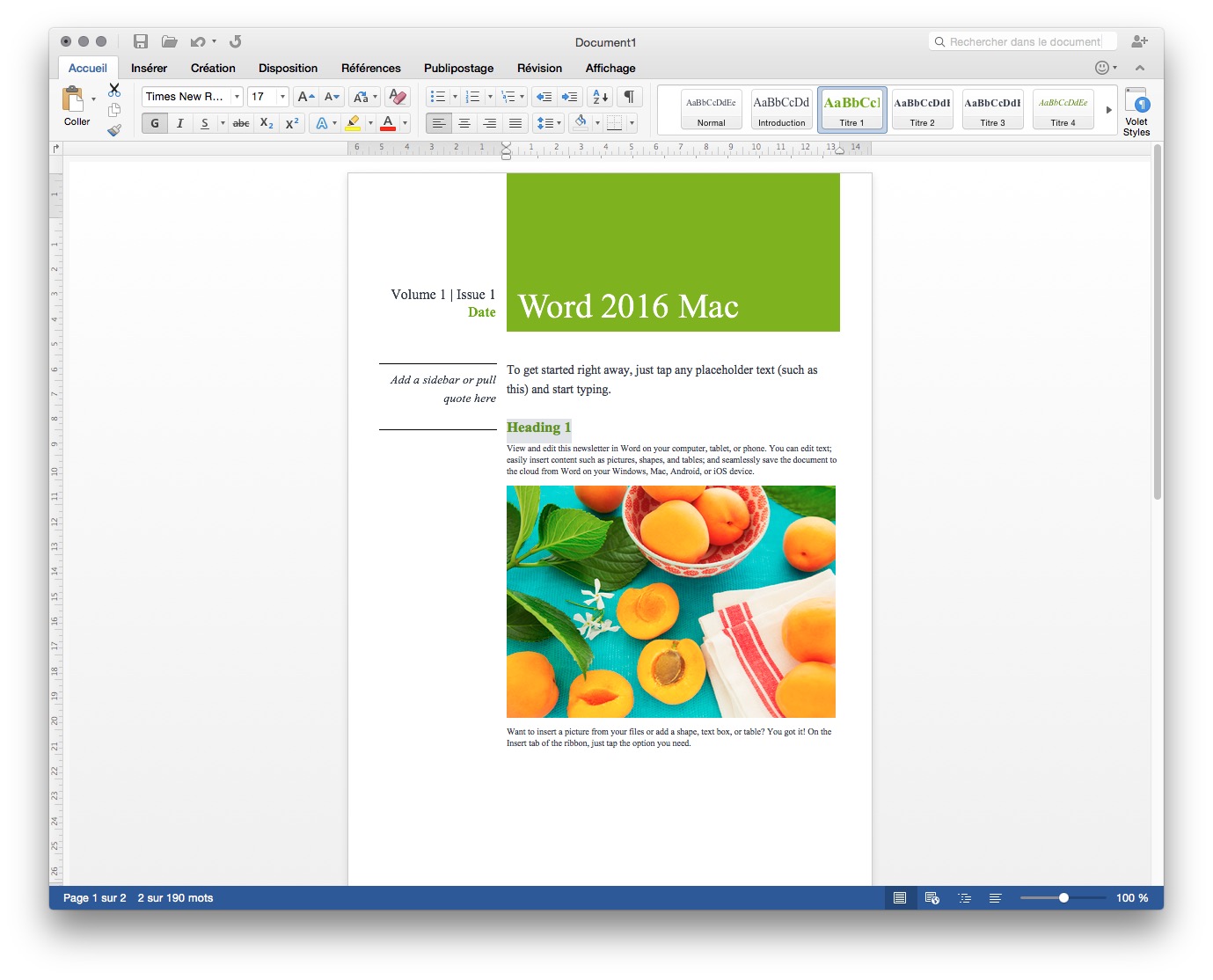
Task: Click the share person-plus icon
Action: (x=1139, y=41)
